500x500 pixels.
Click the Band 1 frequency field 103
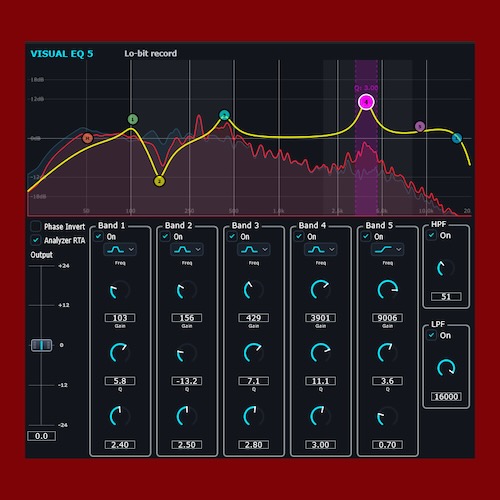[120, 318]
